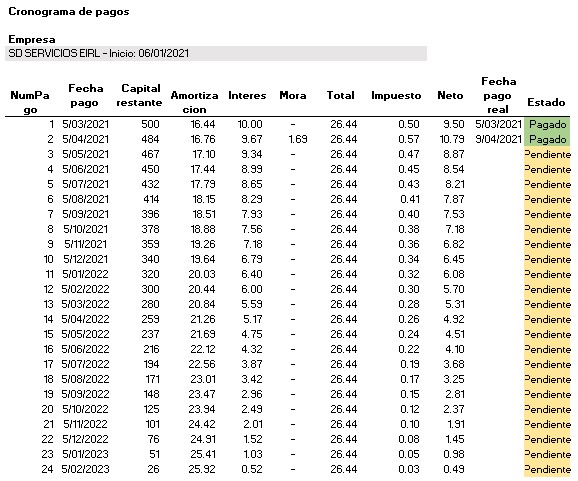Select the amortization value 25.92
578x481 pixels.
click(202, 469)
